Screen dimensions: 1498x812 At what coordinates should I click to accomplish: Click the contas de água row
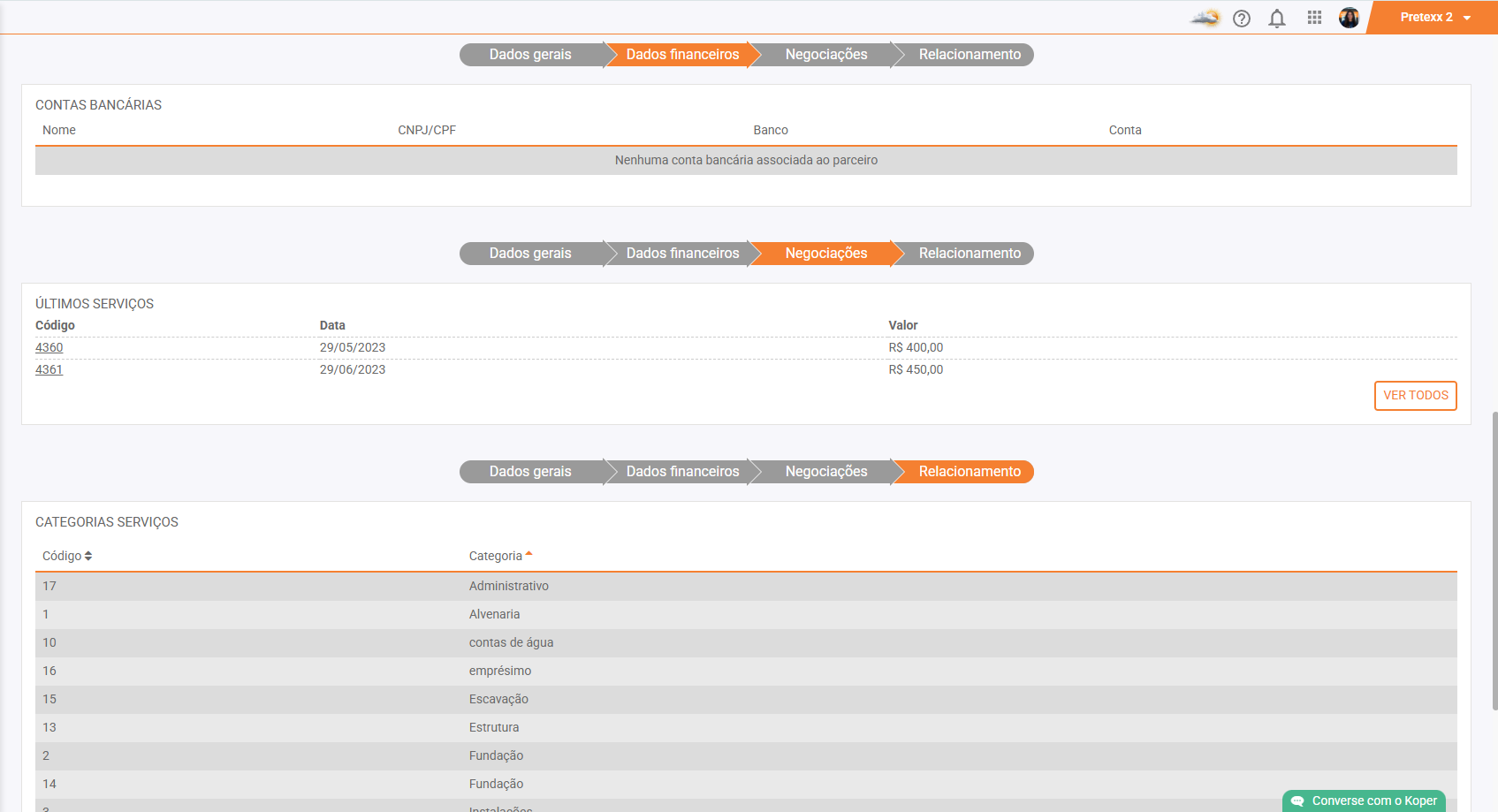click(x=746, y=643)
